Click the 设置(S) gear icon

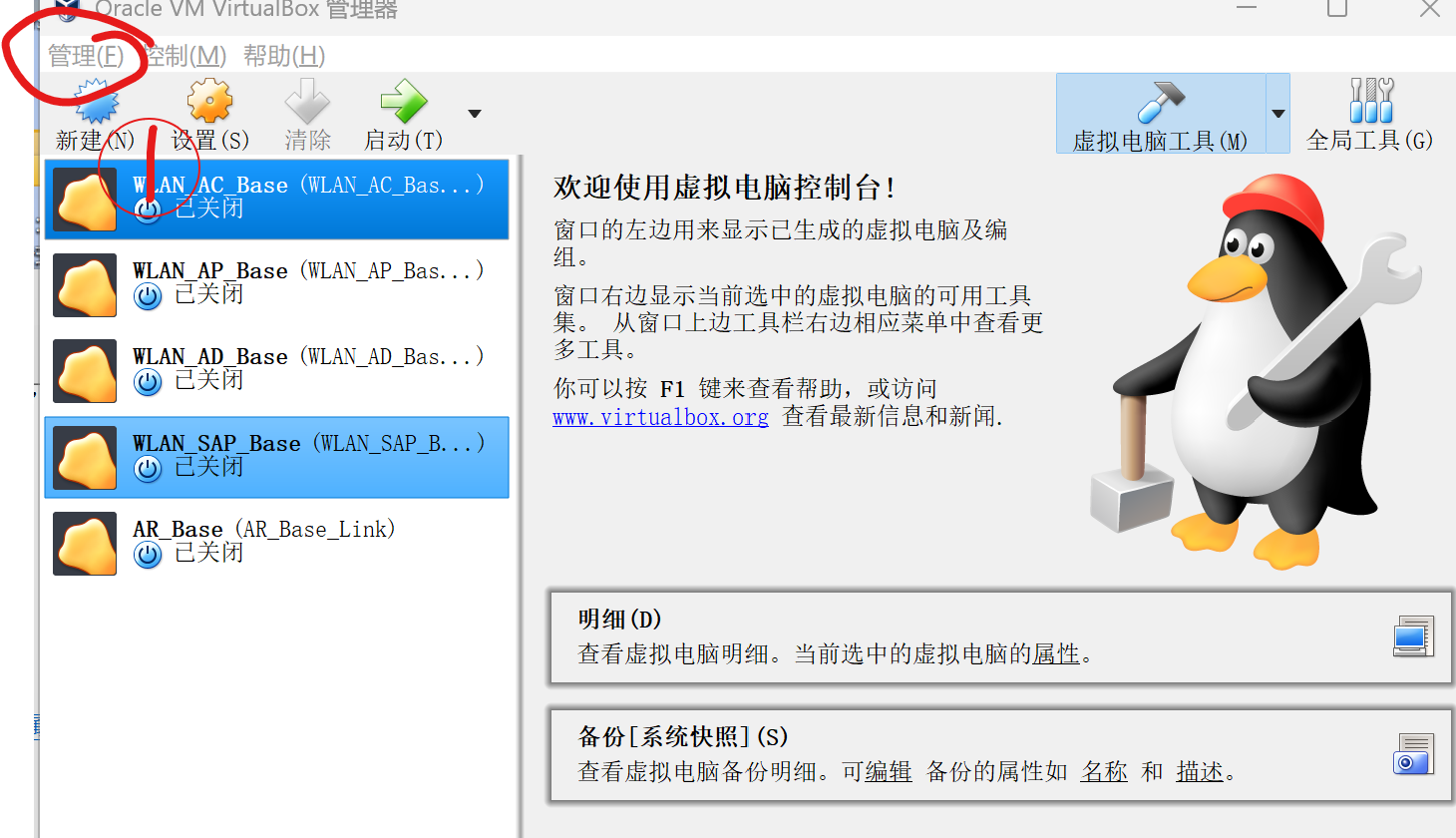(x=209, y=101)
